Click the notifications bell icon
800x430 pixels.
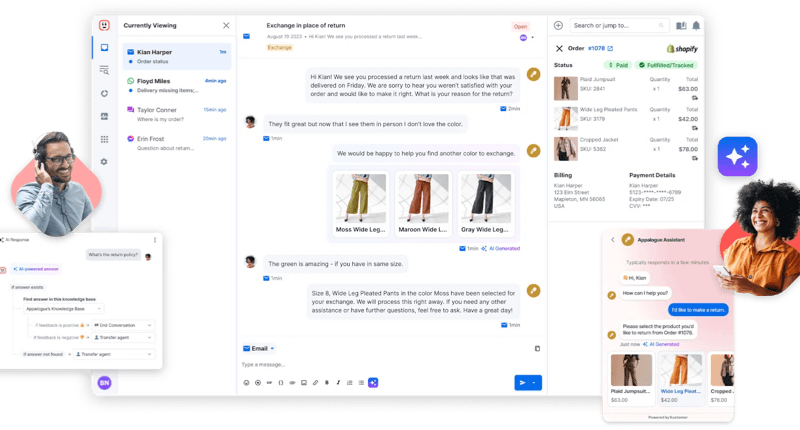point(695,26)
